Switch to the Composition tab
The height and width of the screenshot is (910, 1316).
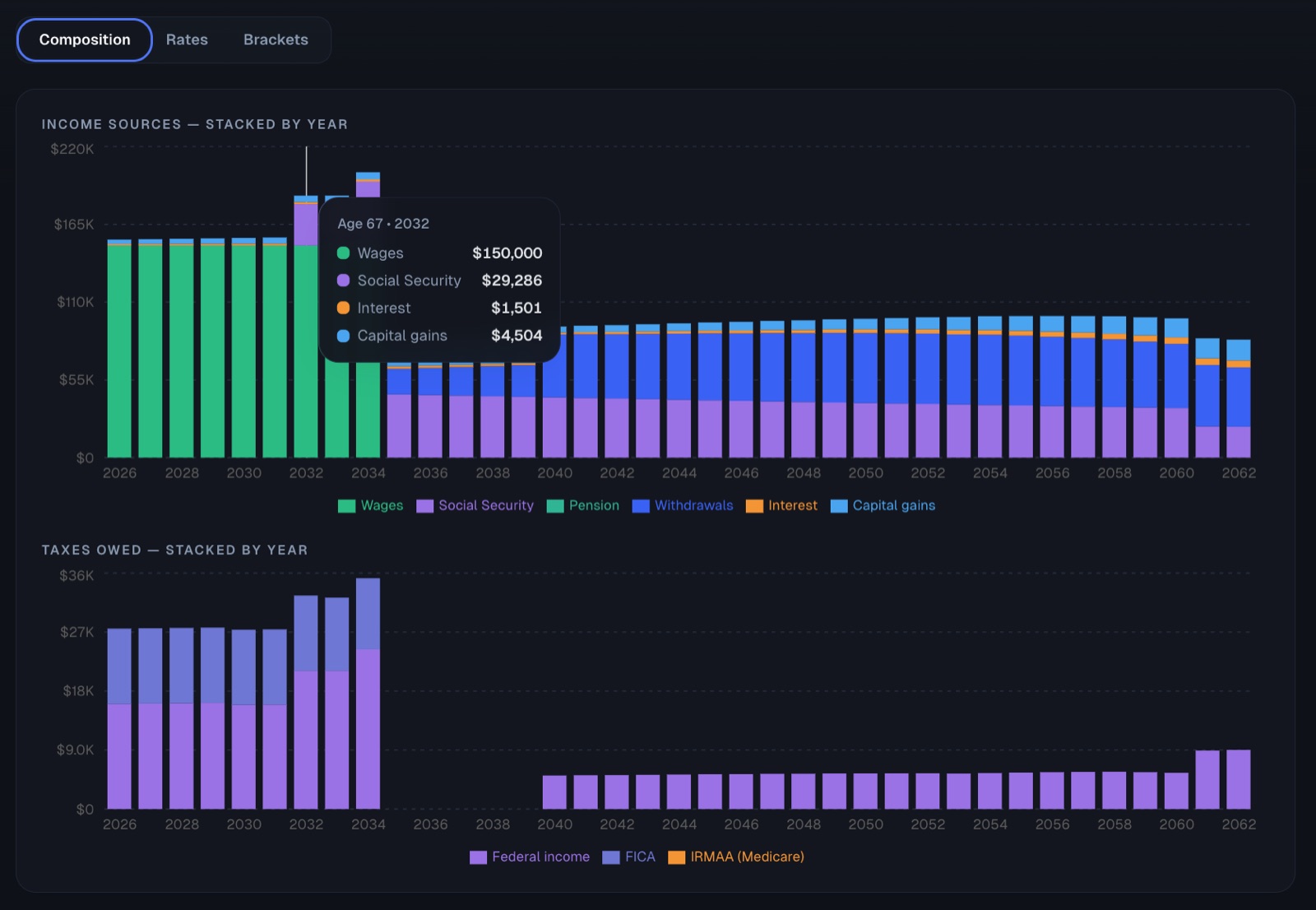[x=84, y=39]
